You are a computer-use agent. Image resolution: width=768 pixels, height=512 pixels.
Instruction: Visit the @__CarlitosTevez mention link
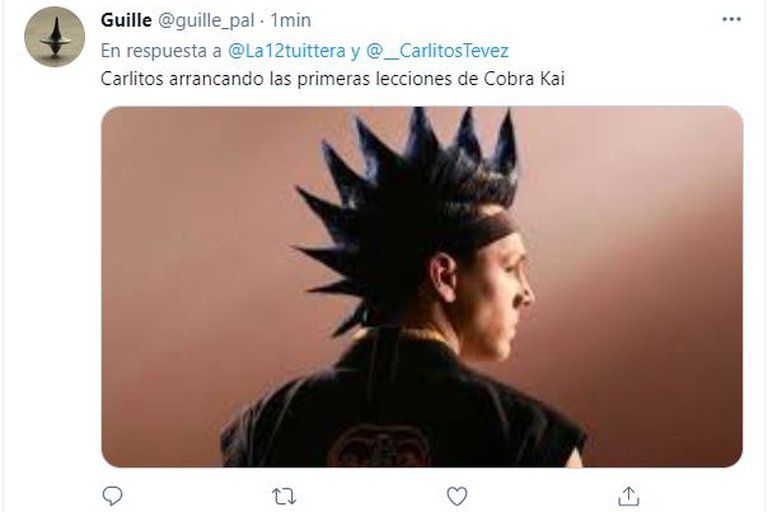(437, 50)
